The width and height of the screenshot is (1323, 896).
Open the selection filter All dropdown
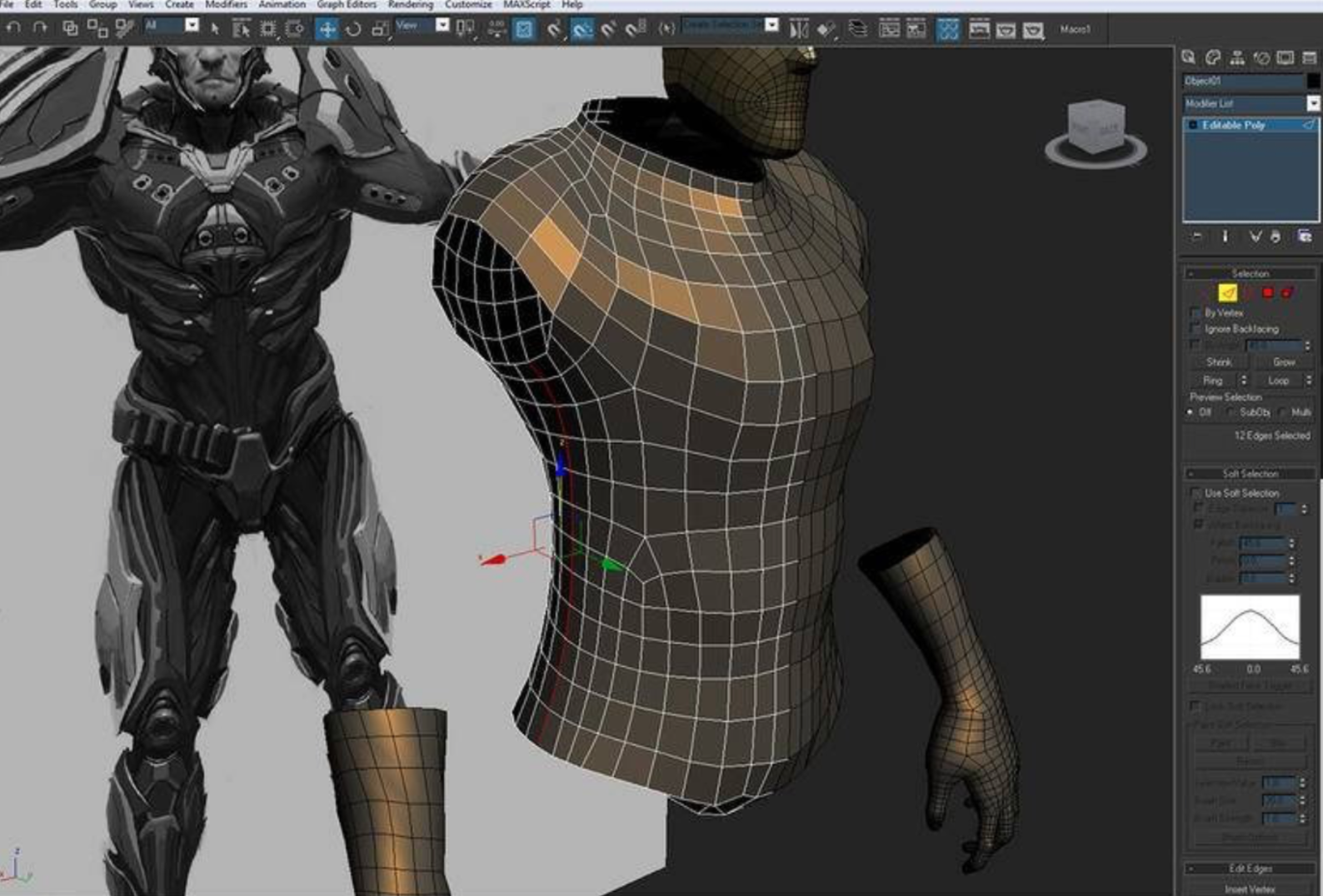click(x=192, y=25)
